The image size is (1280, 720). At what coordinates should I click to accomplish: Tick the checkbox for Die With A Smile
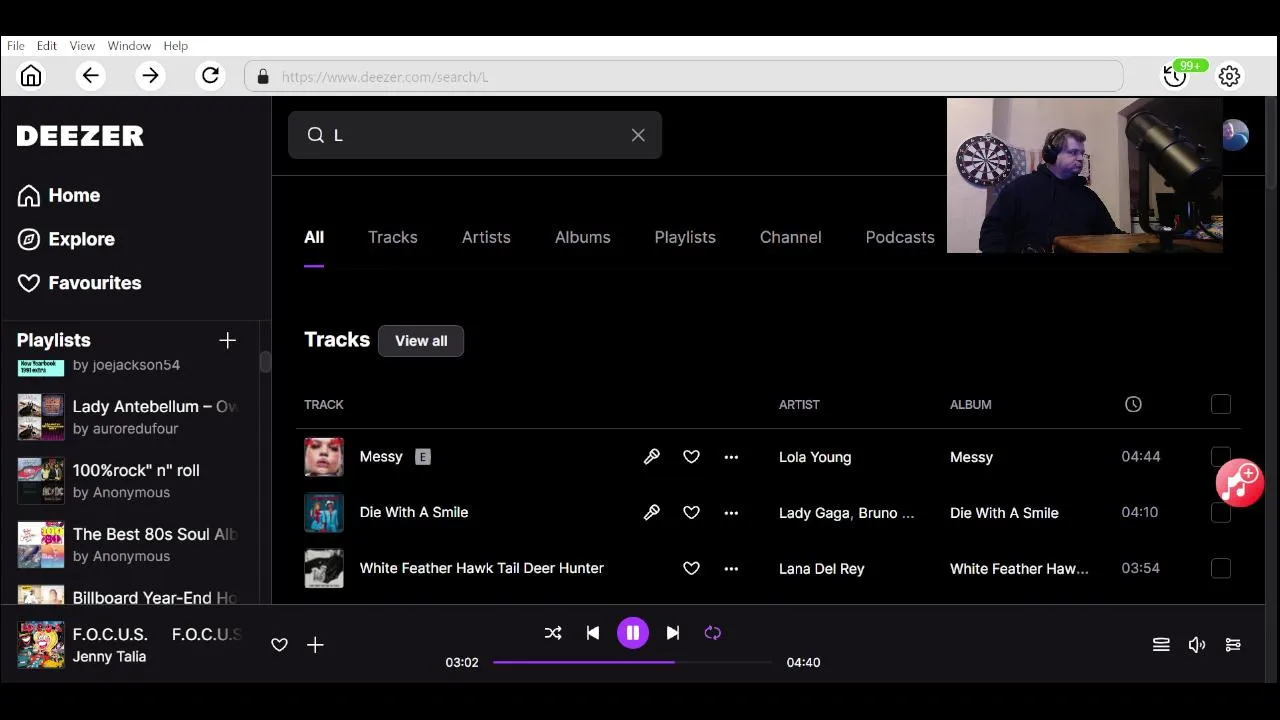pyautogui.click(x=1221, y=513)
